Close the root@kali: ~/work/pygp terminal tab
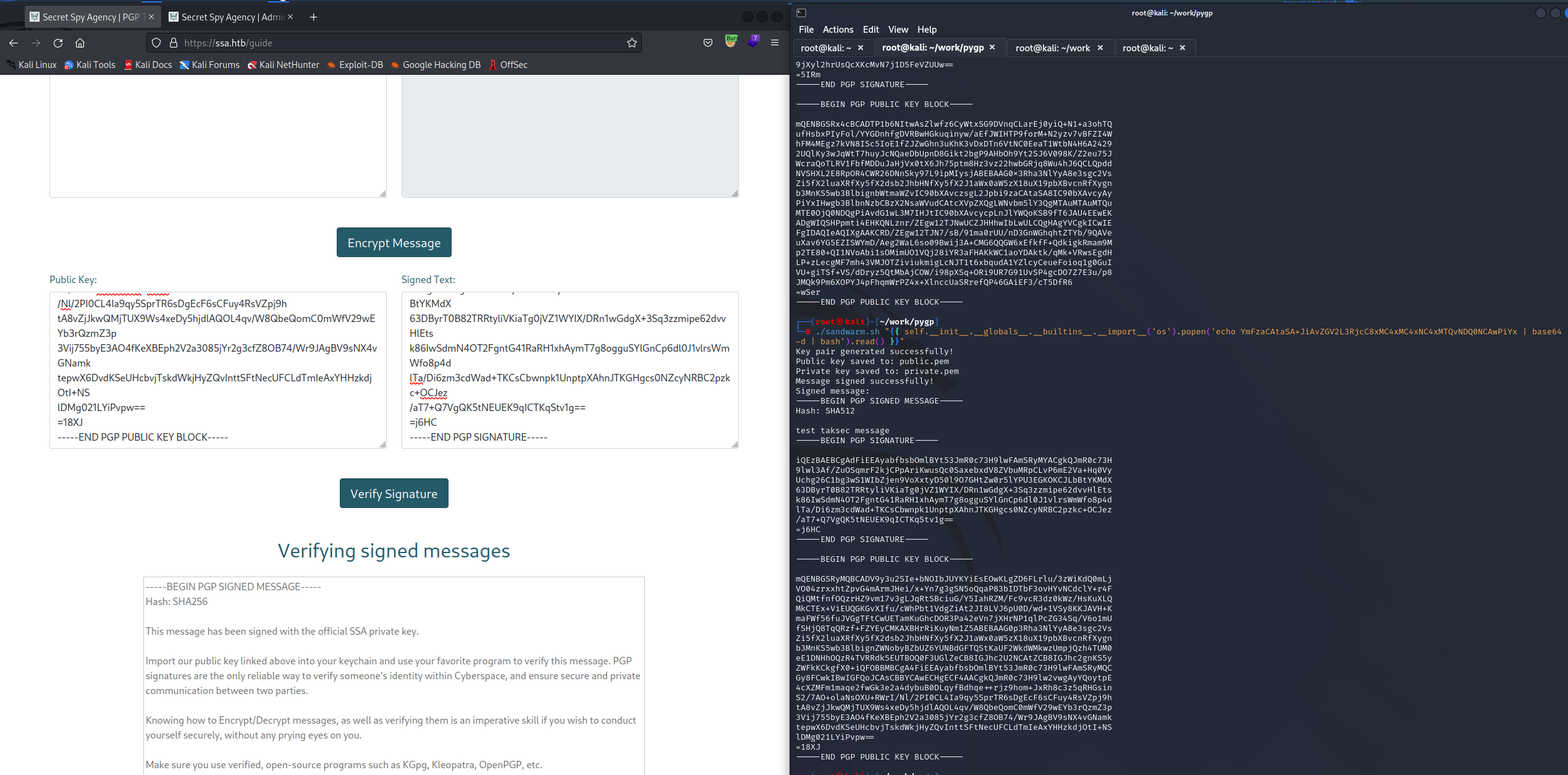This screenshot has width=1568, height=775. tap(992, 48)
